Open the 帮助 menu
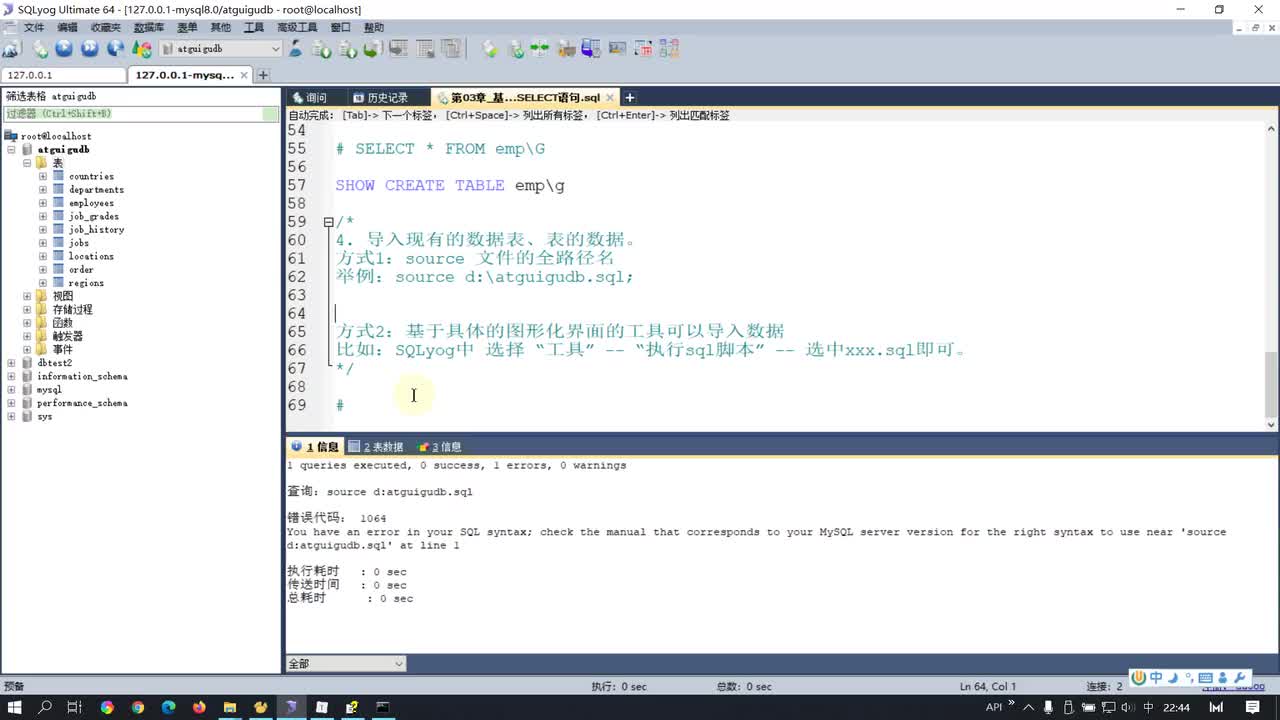 pos(374,27)
